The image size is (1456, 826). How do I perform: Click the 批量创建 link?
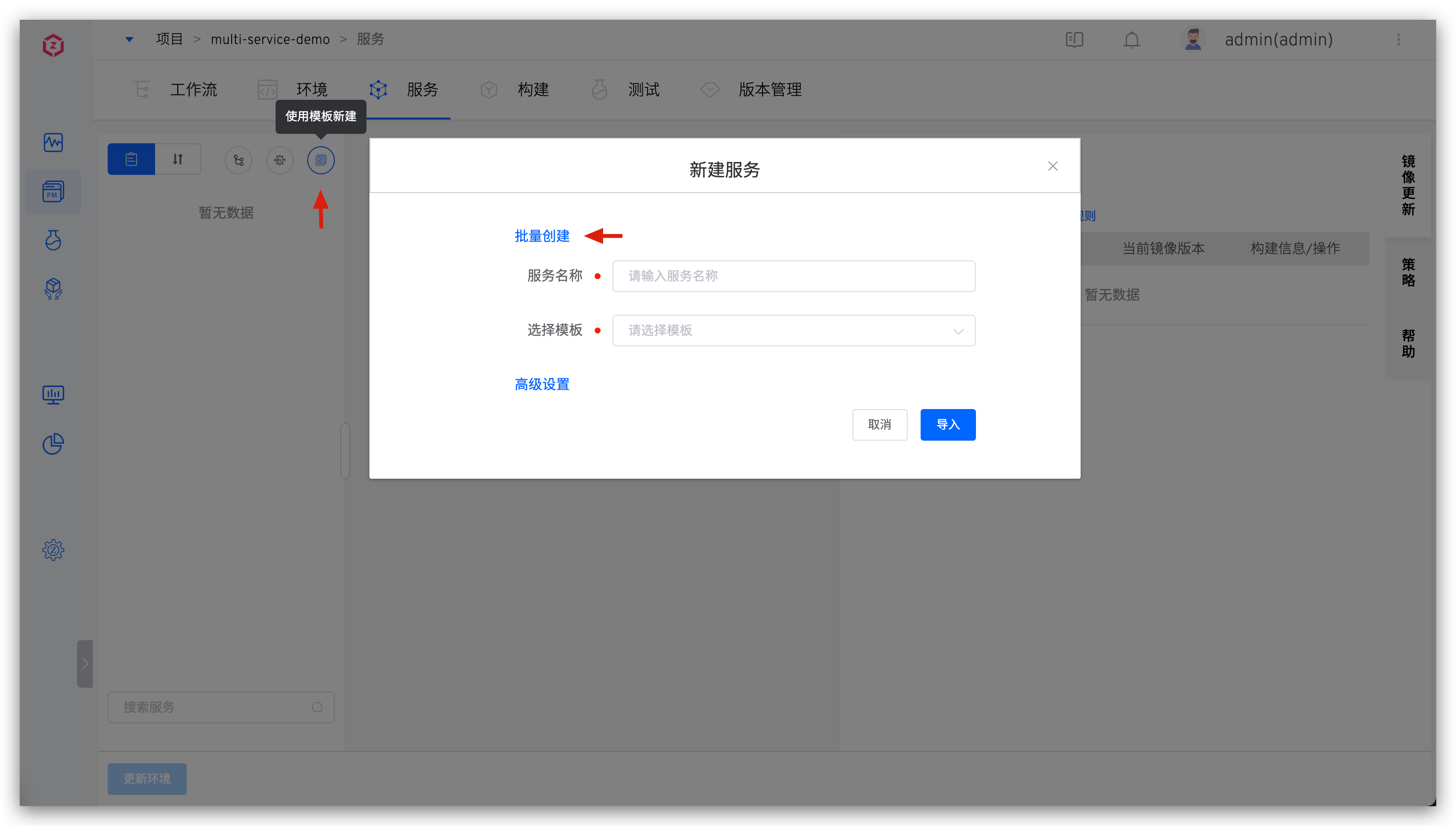[x=541, y=236]
